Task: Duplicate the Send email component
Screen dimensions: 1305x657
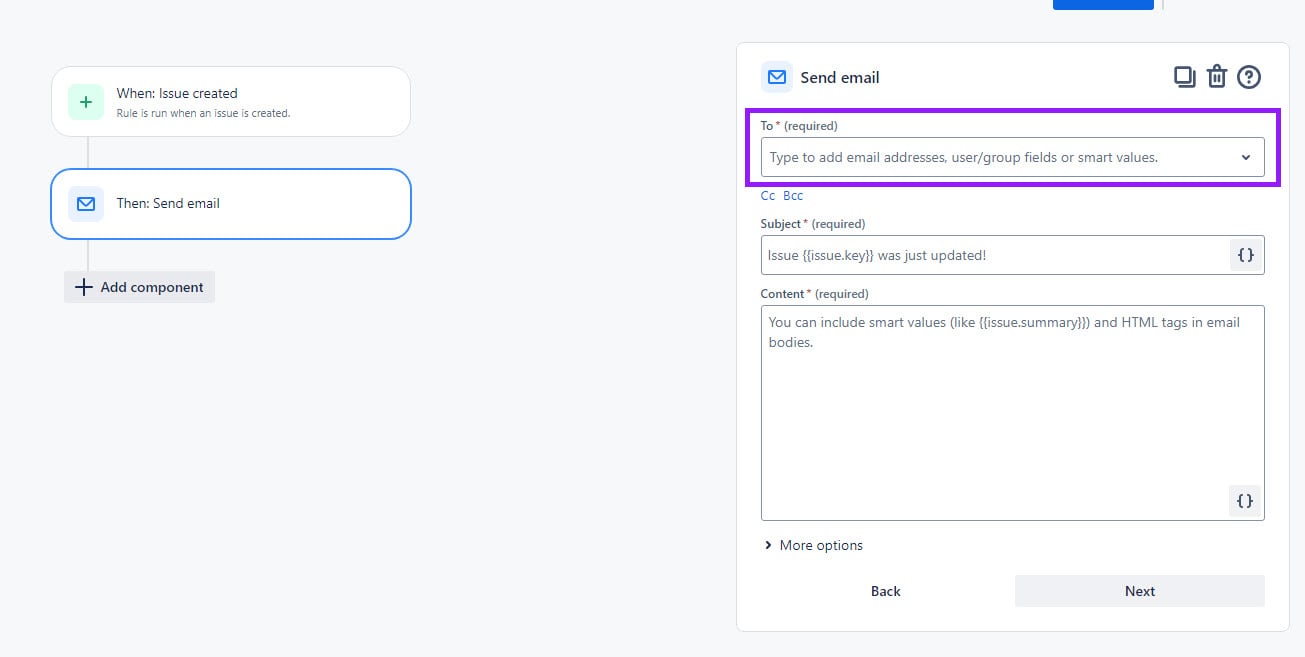Action: [1185, 77]
